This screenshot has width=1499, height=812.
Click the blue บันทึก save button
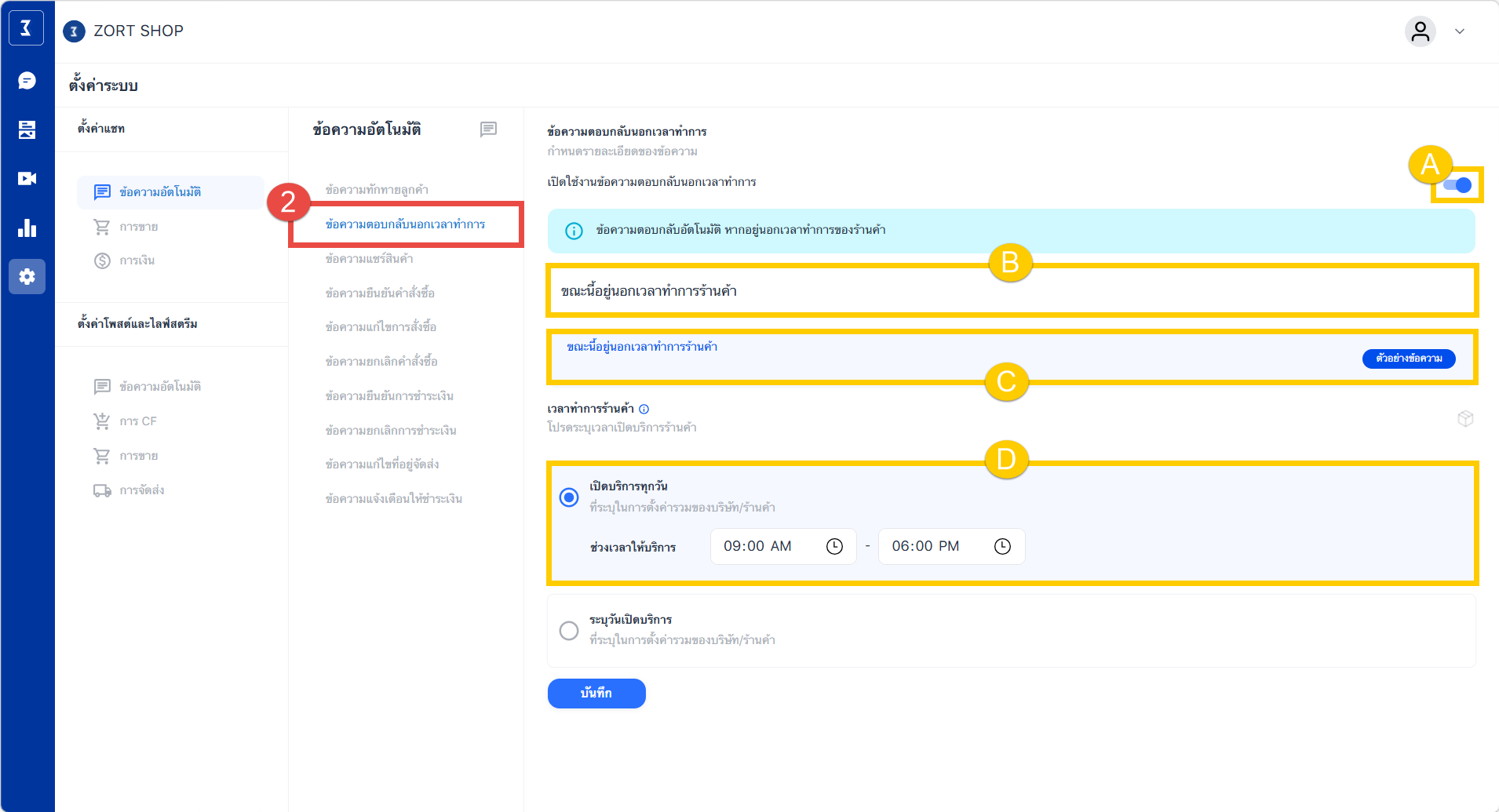click(x=596, y=694)
